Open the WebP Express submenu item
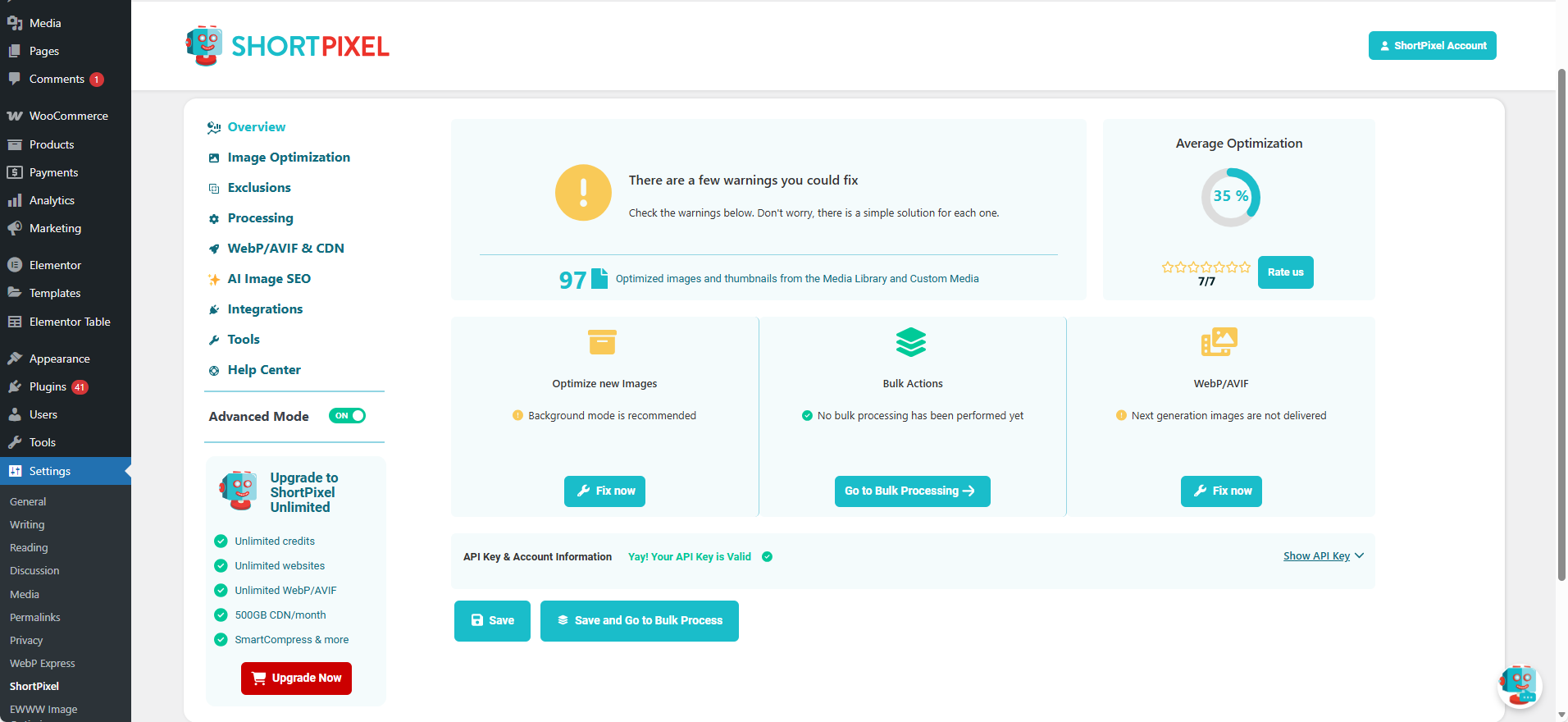Image resolution: width=1568 pixels, height=722 pixels. tap(42, 663)
